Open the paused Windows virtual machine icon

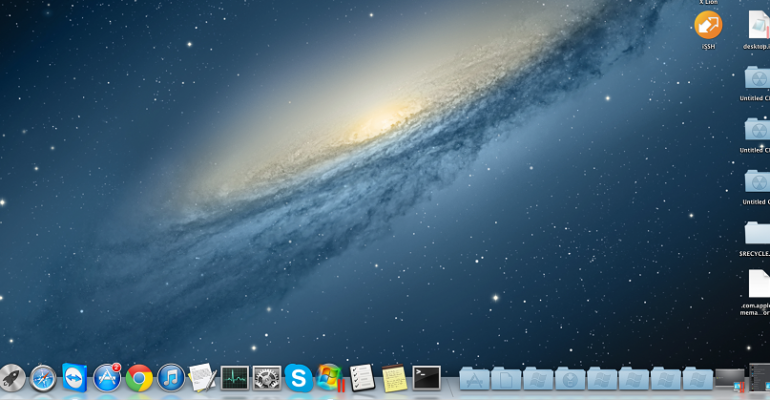pos(330,377)
